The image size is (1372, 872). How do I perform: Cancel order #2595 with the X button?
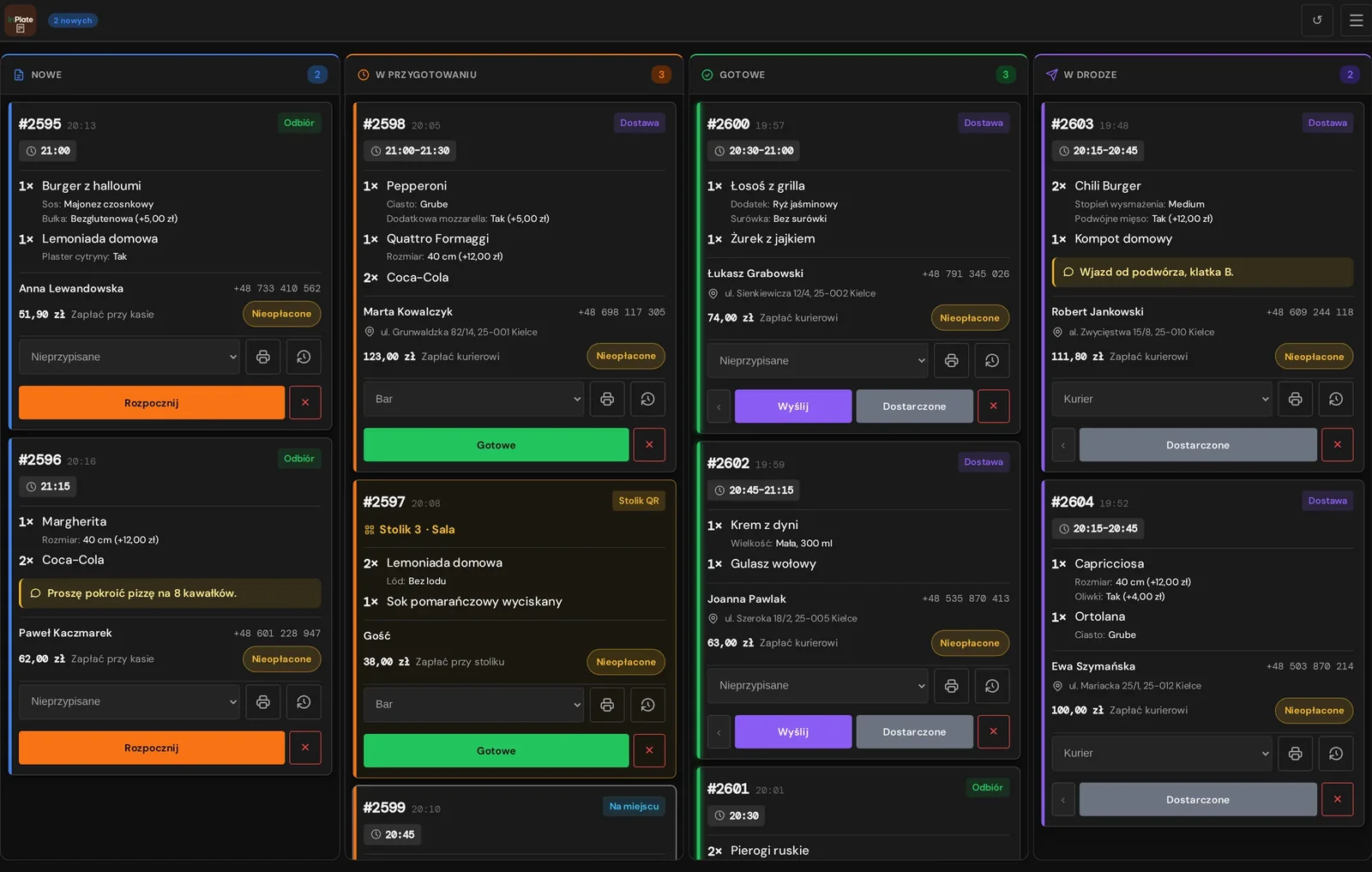pyautogui.click(x=305, y=402)
